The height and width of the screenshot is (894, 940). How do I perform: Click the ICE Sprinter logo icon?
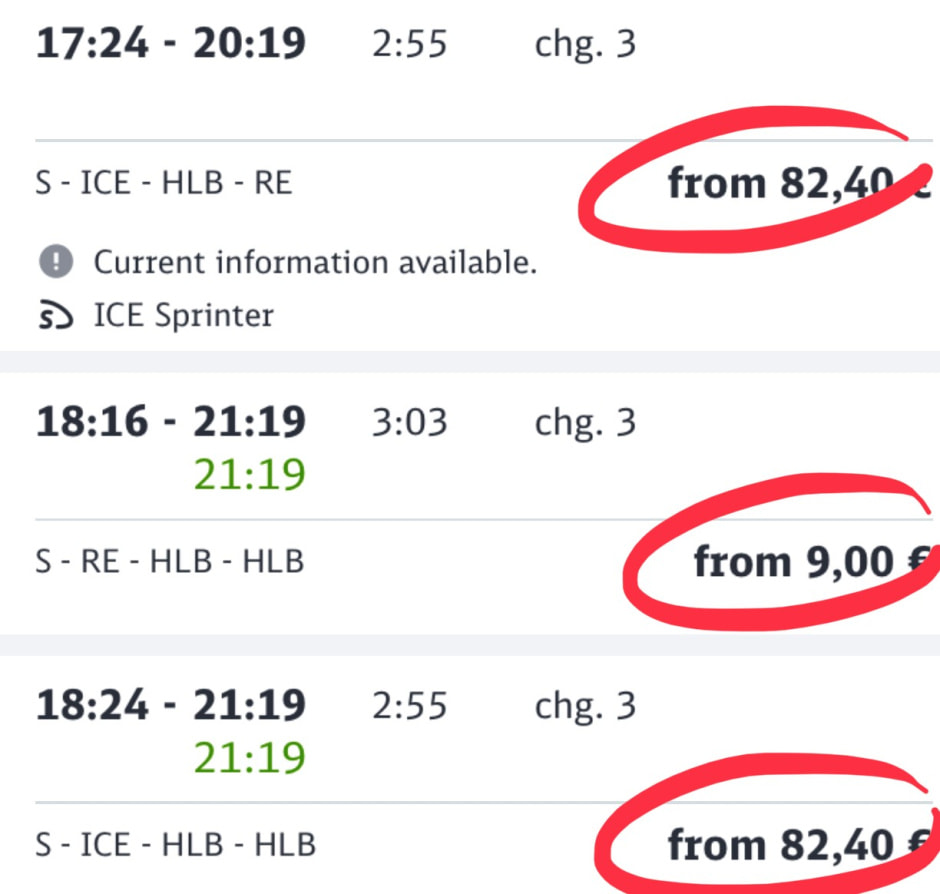(x=56, y=316)
